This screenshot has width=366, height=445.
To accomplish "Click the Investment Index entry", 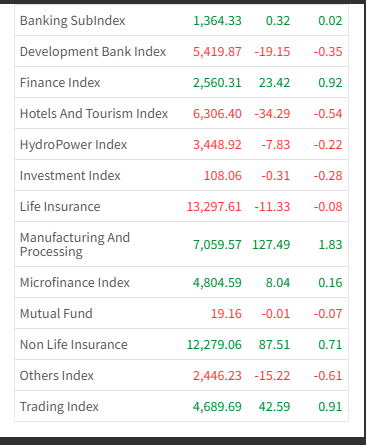I will [x=70, y=176].
